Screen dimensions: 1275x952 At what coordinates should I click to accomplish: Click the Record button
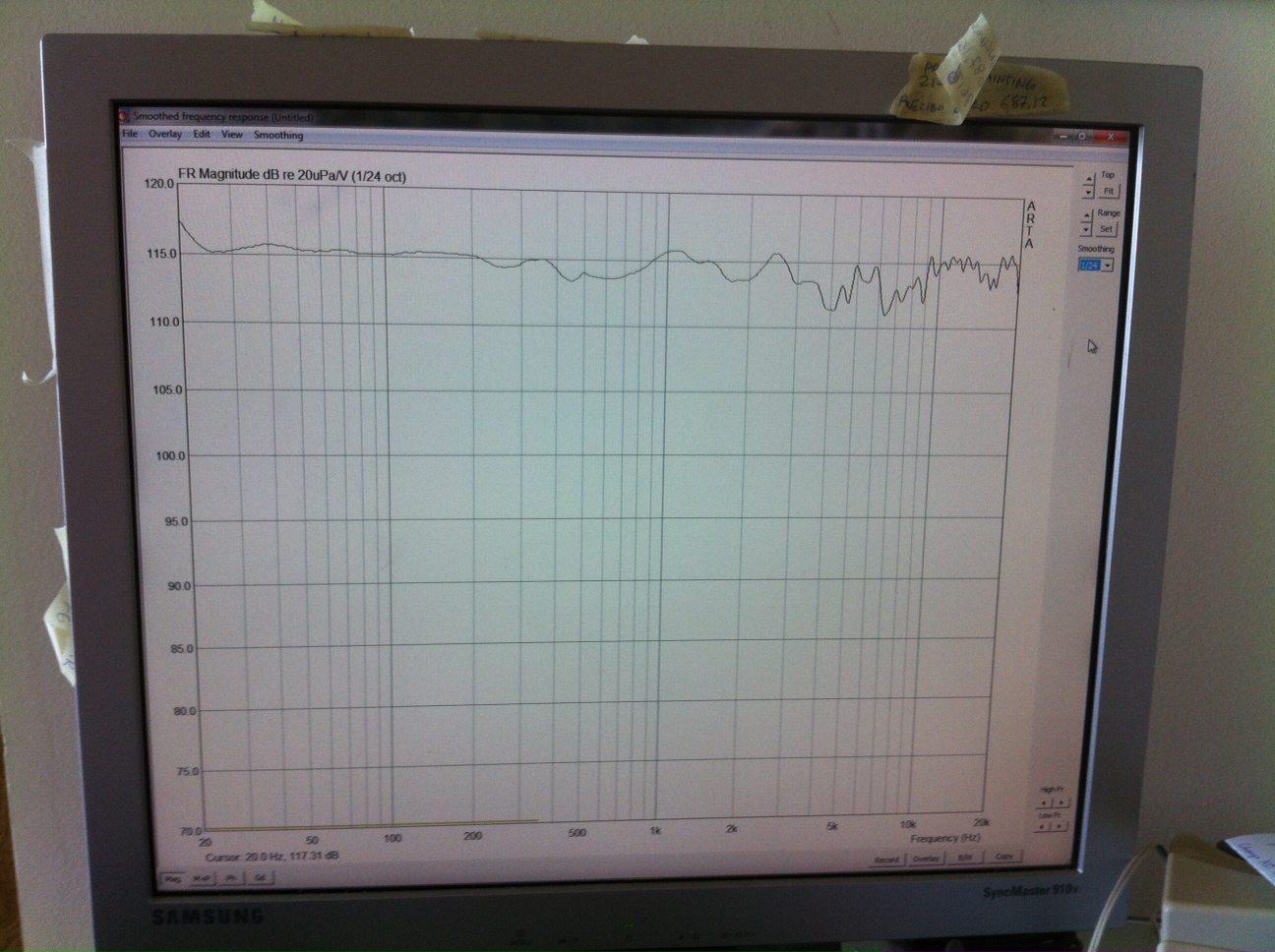click(x=887, y=860)
